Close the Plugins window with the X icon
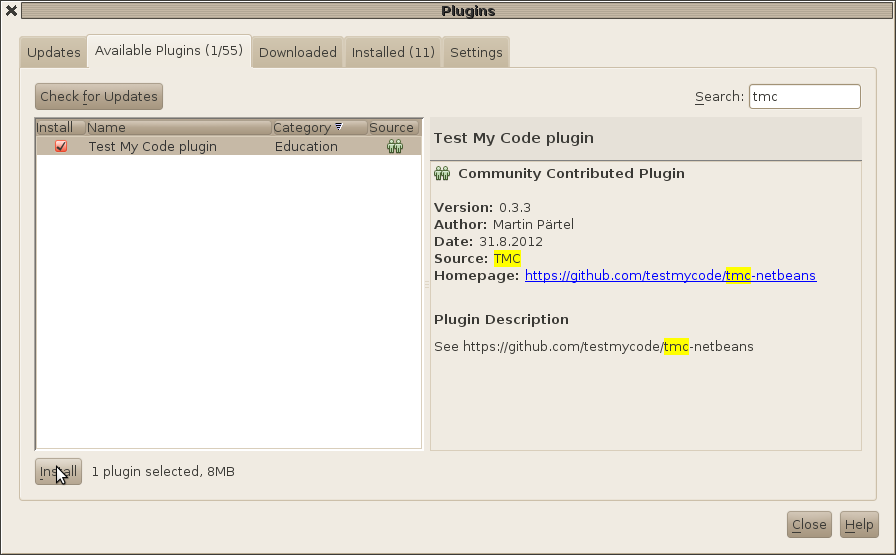896x555 pixels. 11,10
